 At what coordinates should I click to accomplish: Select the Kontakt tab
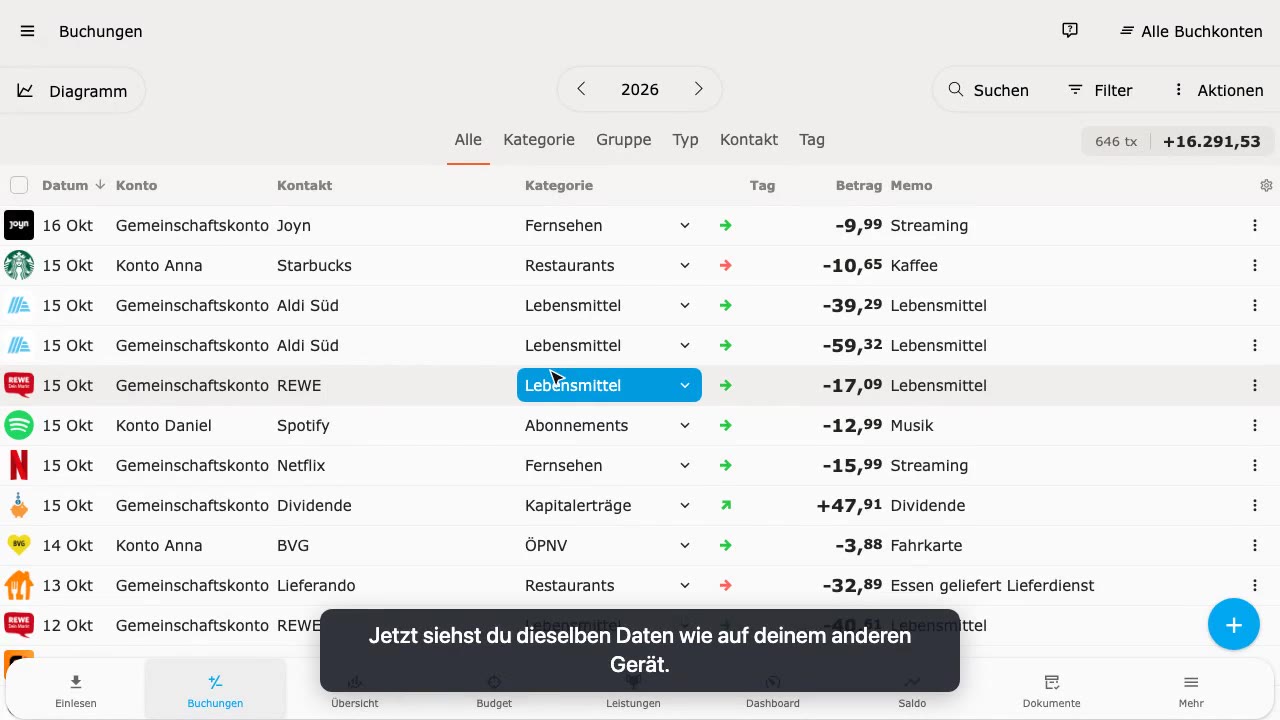tap(749, 140)
